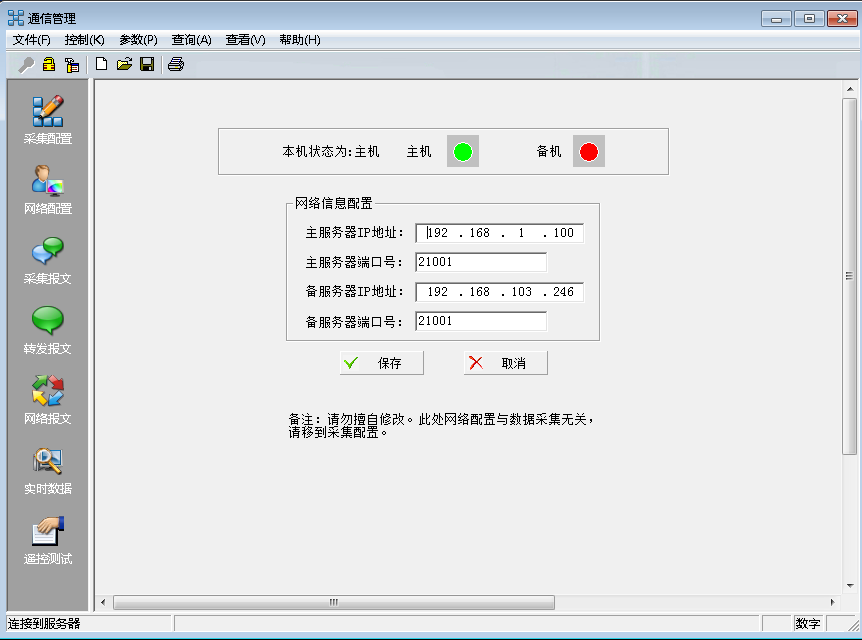Click the red 备机 status light

pyautogui.click(x=589, y=151)
